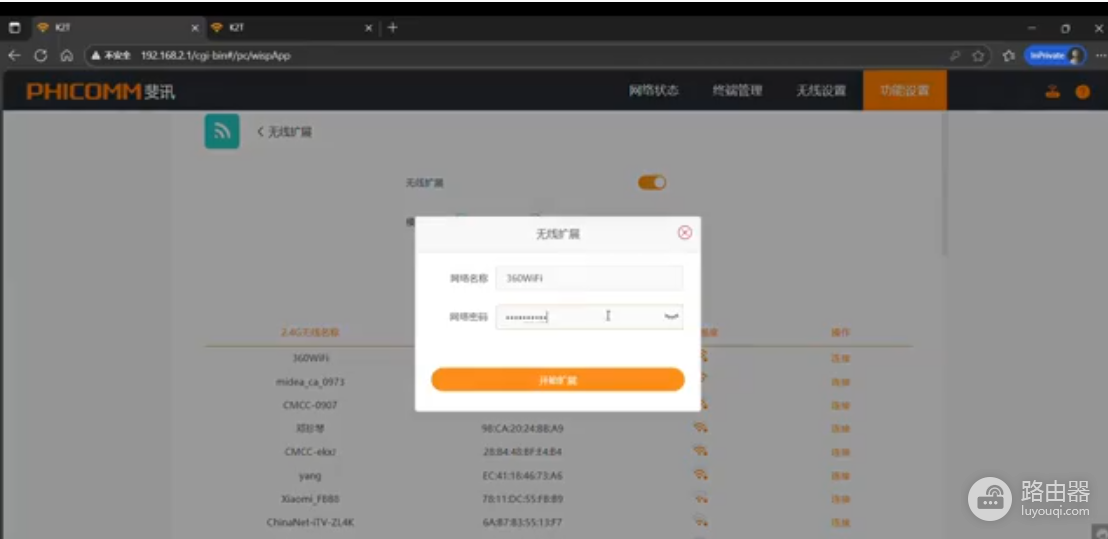Open the 网络状态 tab
Image resolution: width=1108 pixels, height=539 pixels.
pyautogui.click(x=654, y=90)
